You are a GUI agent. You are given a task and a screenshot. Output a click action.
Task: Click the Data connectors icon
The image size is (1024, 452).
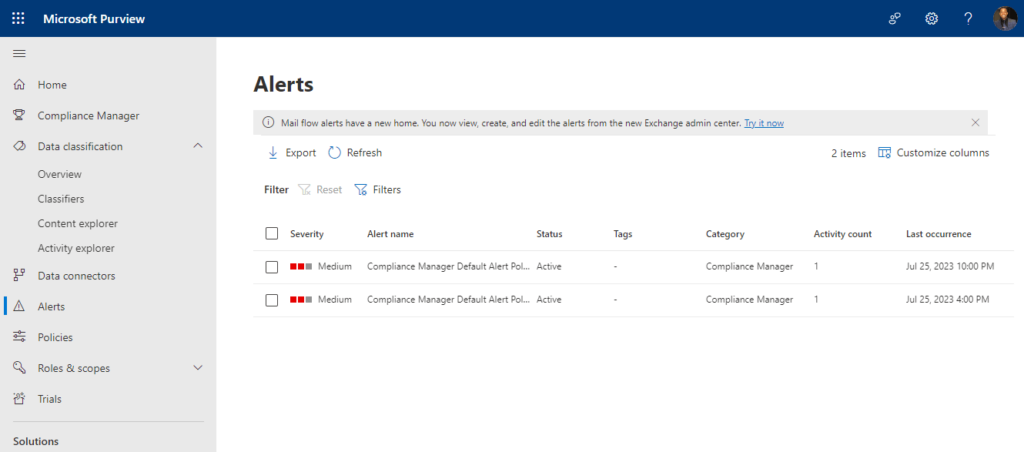pos(19,276)
